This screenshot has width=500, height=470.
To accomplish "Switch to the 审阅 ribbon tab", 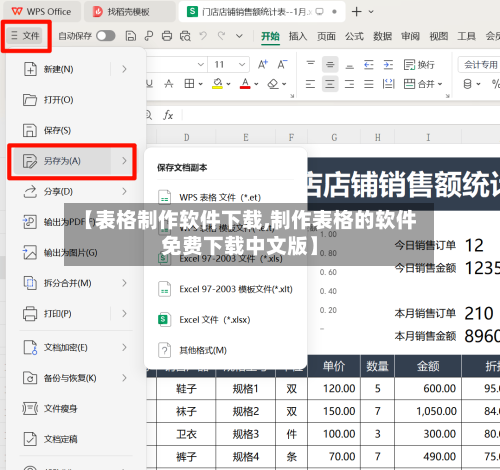I will 410,36.
